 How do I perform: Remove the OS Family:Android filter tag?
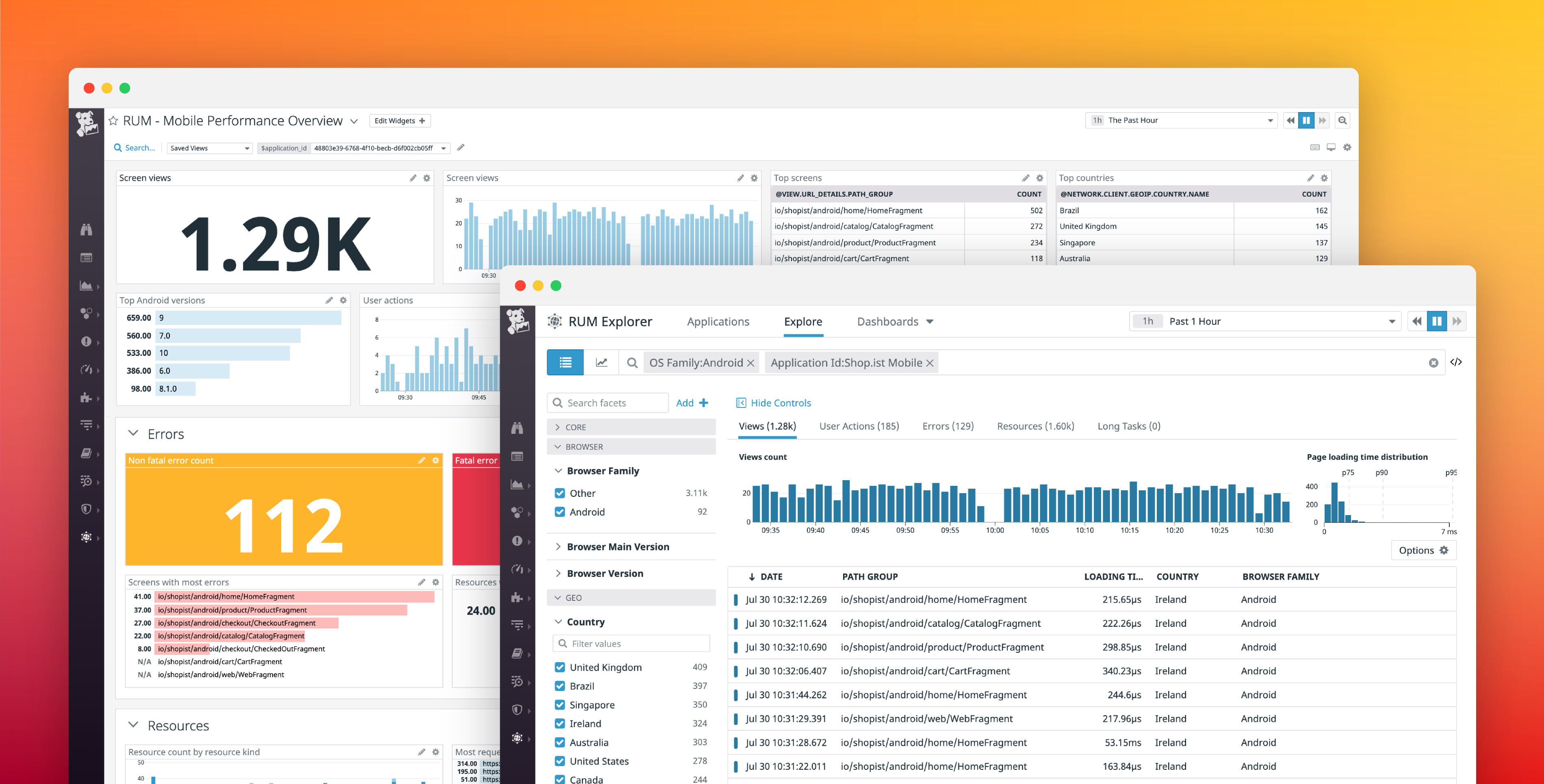(x=751, y=363)
